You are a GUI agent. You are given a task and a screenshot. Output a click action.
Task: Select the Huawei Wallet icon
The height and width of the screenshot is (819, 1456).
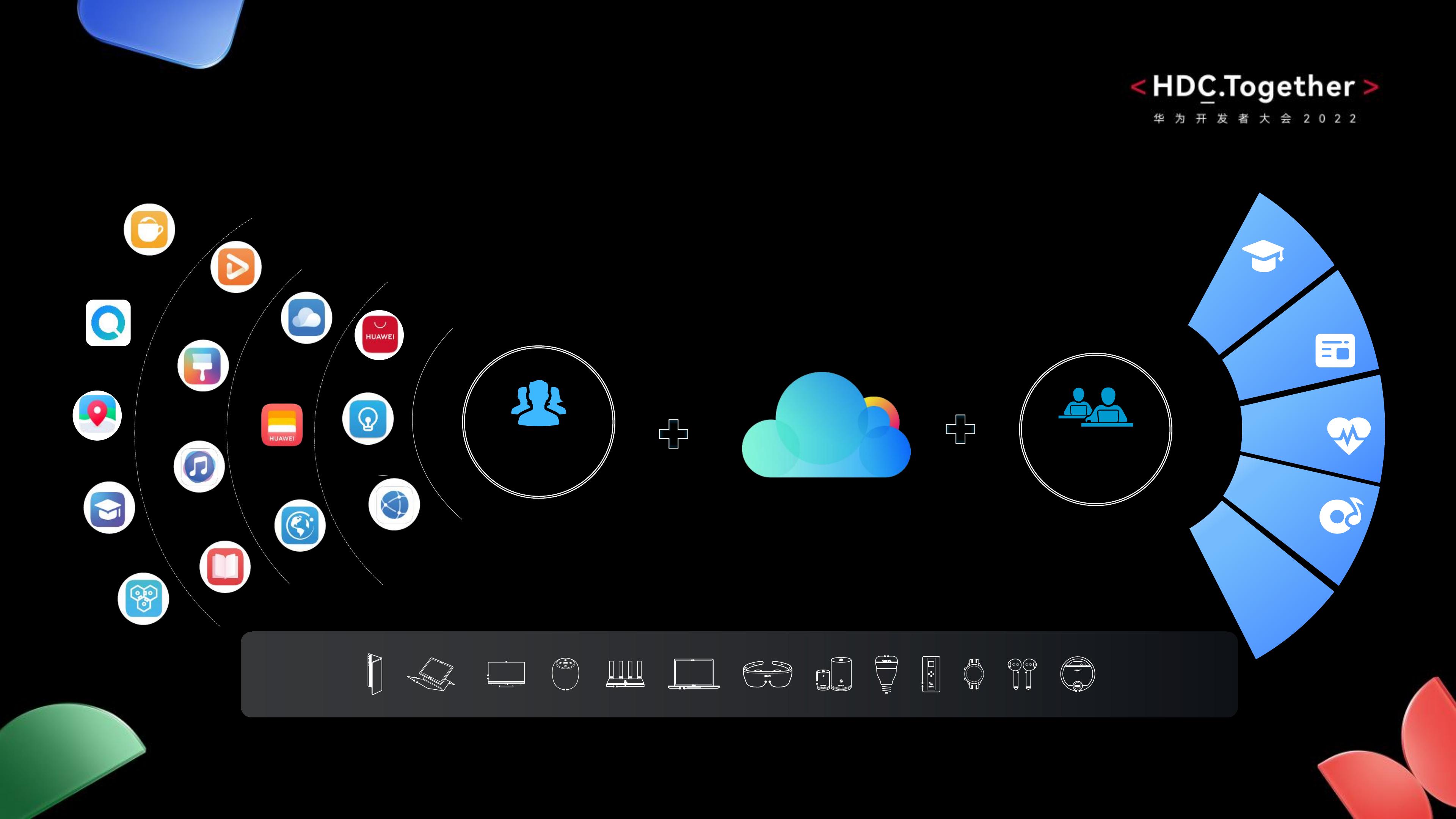click(281, 425)
